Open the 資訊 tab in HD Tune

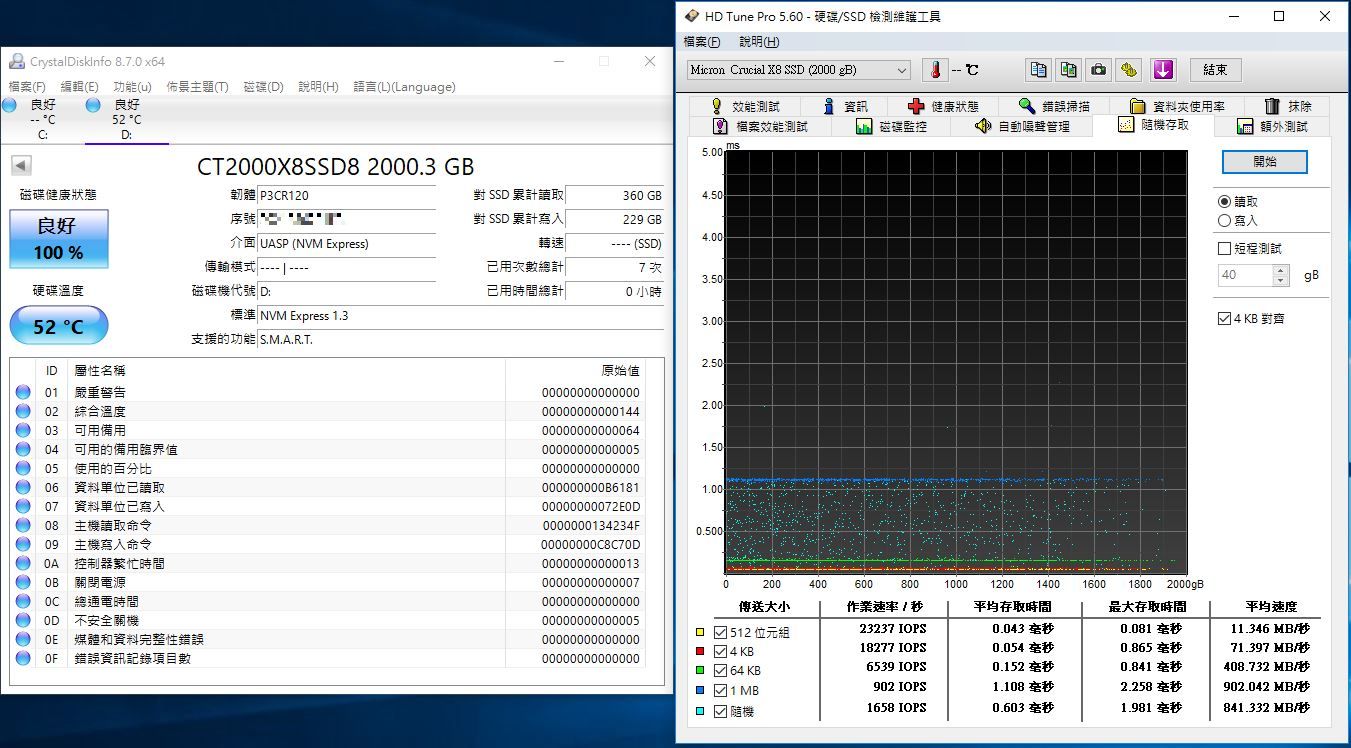point(845,106)
